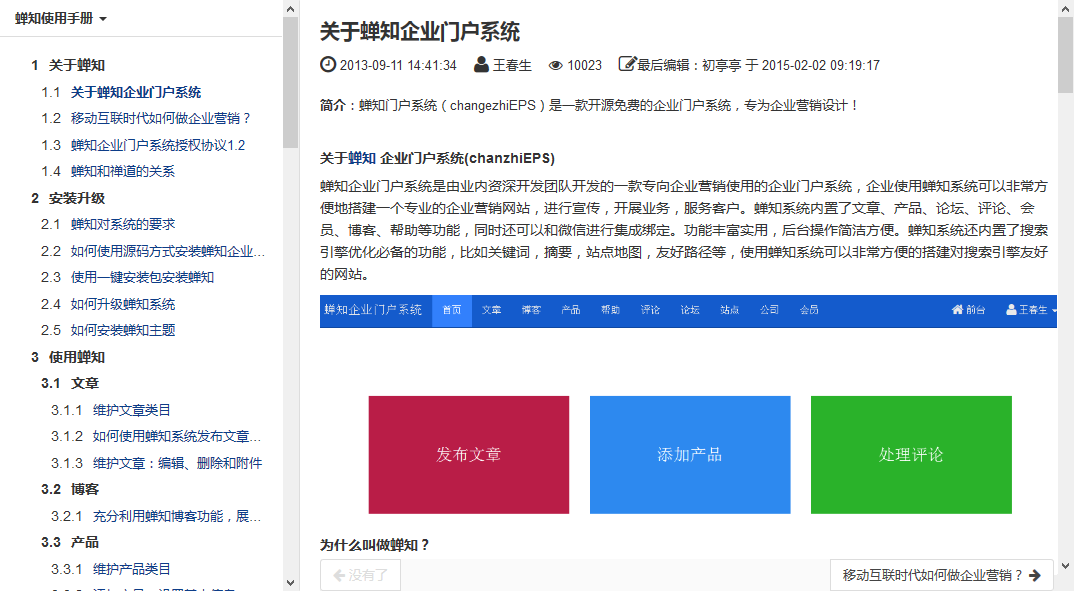Click the article title 关于蝉知企业门户系统
Image resolution: width=1074 pixels, height=591 pixels.
pyautogui.click(x=420, y=32)
